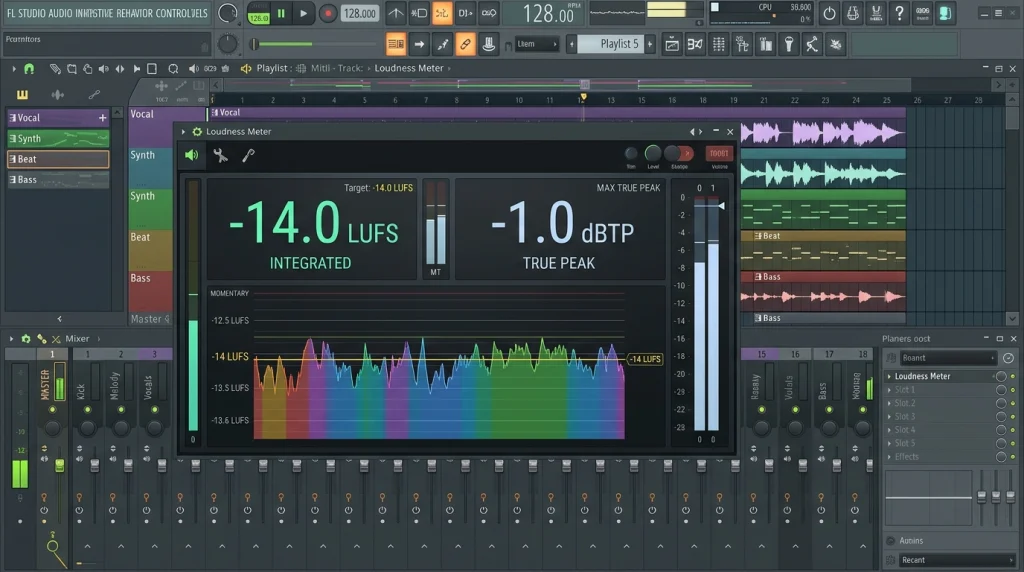The image size is (1024, 572).
Task: Click the 128.000 tempo field
Action: coord(360,13)
